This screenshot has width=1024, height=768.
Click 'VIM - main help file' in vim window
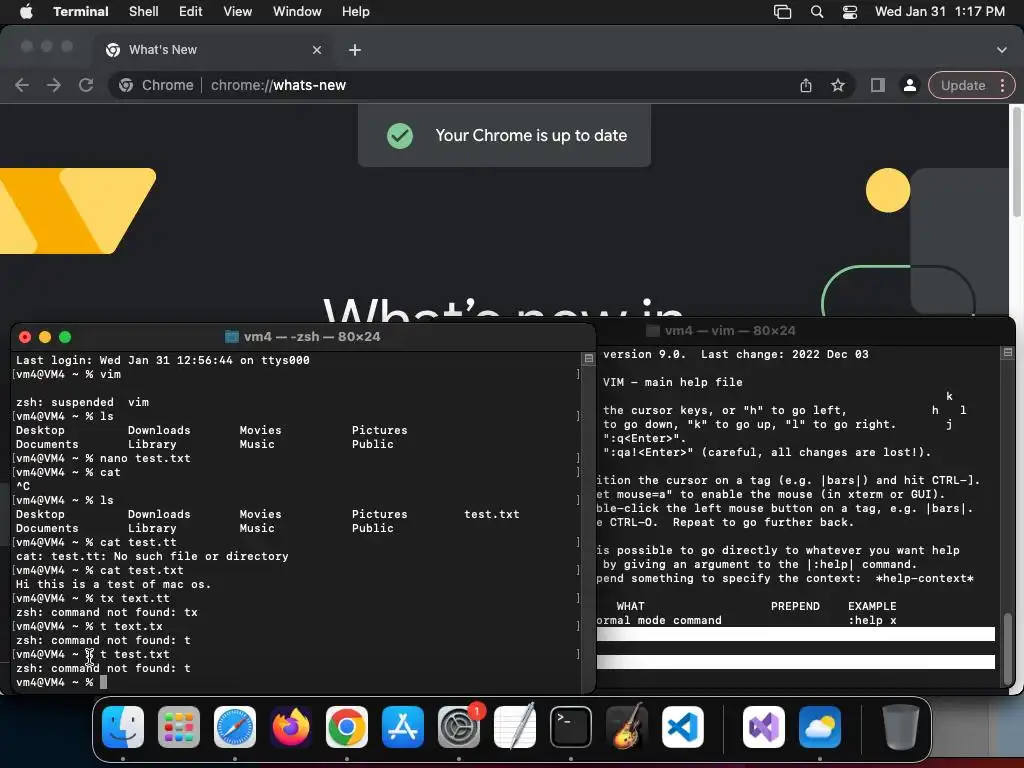[x=673, y=383]
